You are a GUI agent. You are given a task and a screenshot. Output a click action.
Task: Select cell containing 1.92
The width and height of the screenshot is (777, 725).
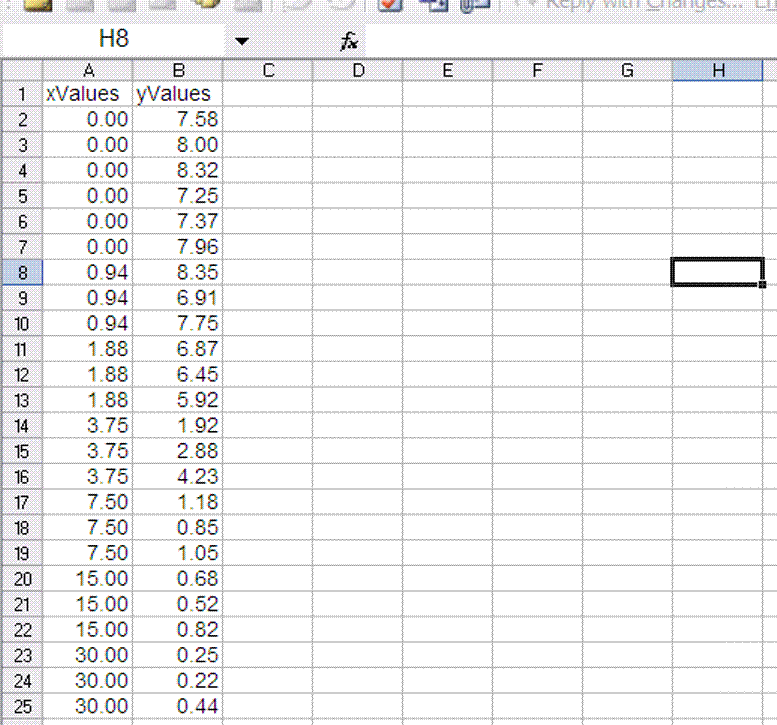pos(178,425)
